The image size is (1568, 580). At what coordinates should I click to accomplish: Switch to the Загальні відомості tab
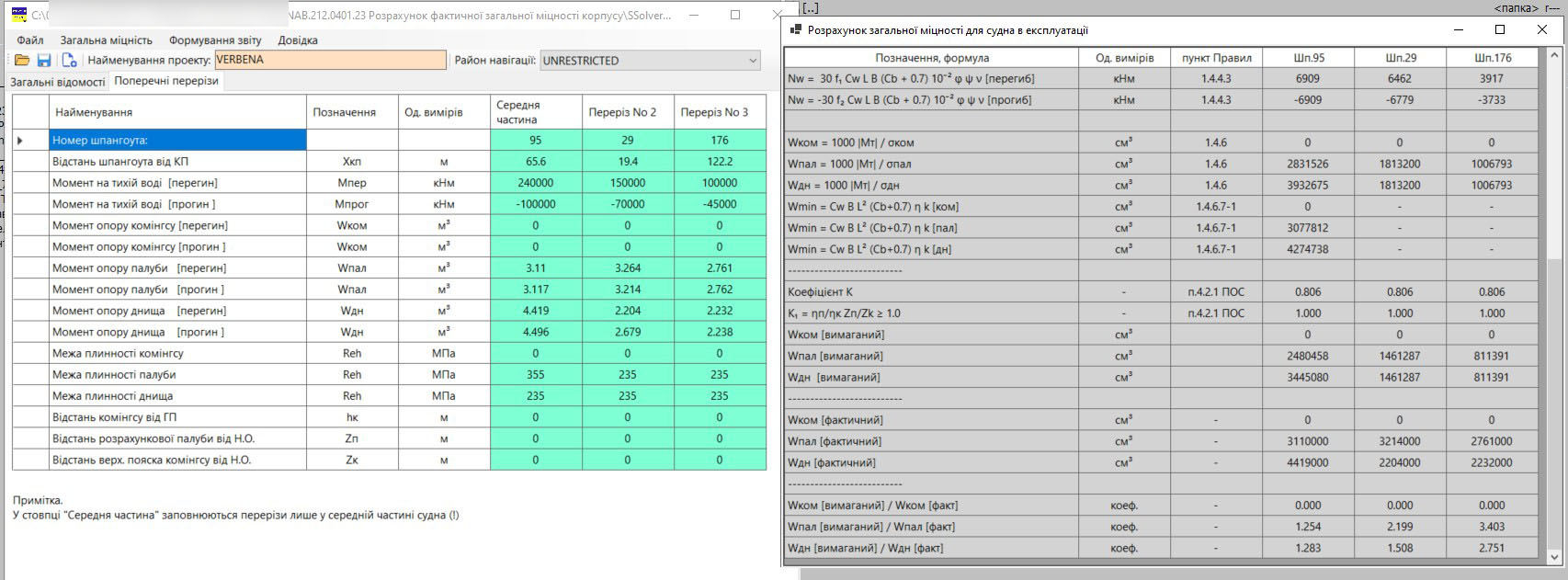coord(57,82)
